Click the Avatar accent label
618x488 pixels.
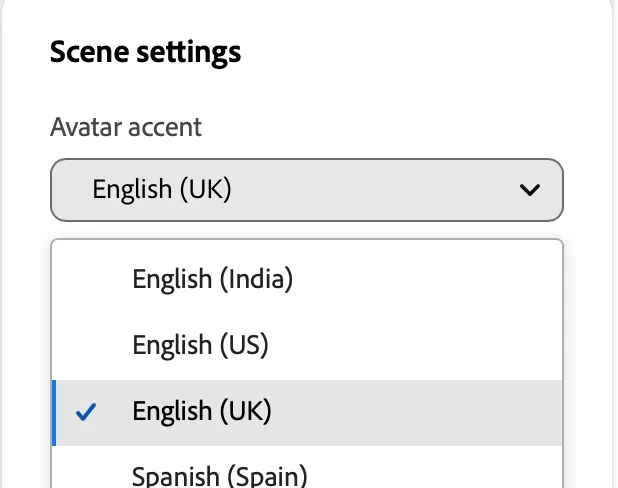pos(126,128)
